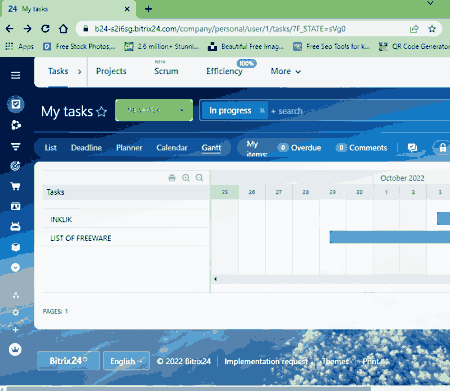Expand the Tasks section chevron
Image resolution: width=450 pixels, height=391 pixels.
coord(79,71)
